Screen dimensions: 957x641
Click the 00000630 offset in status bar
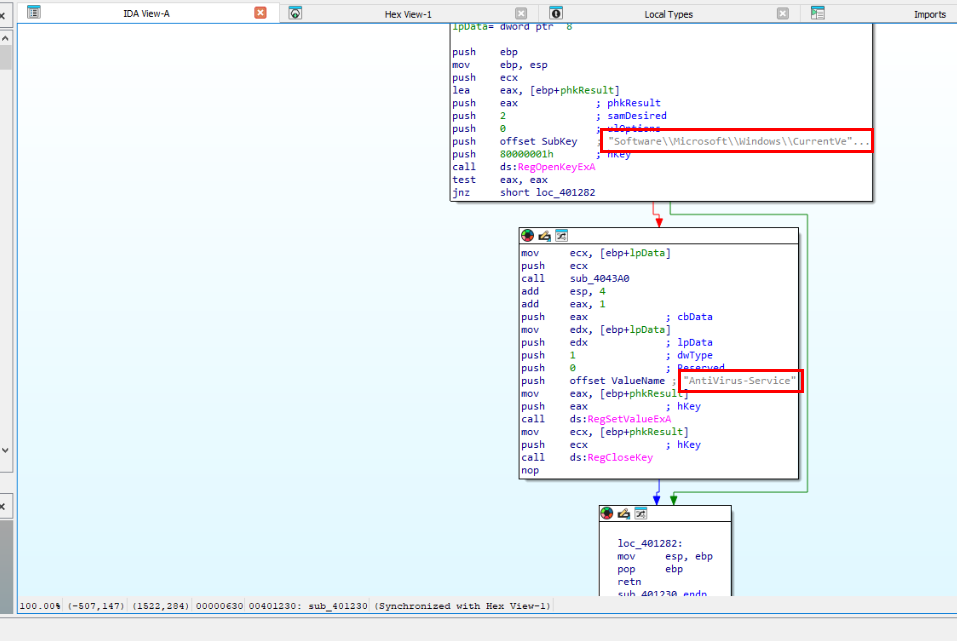219,606
